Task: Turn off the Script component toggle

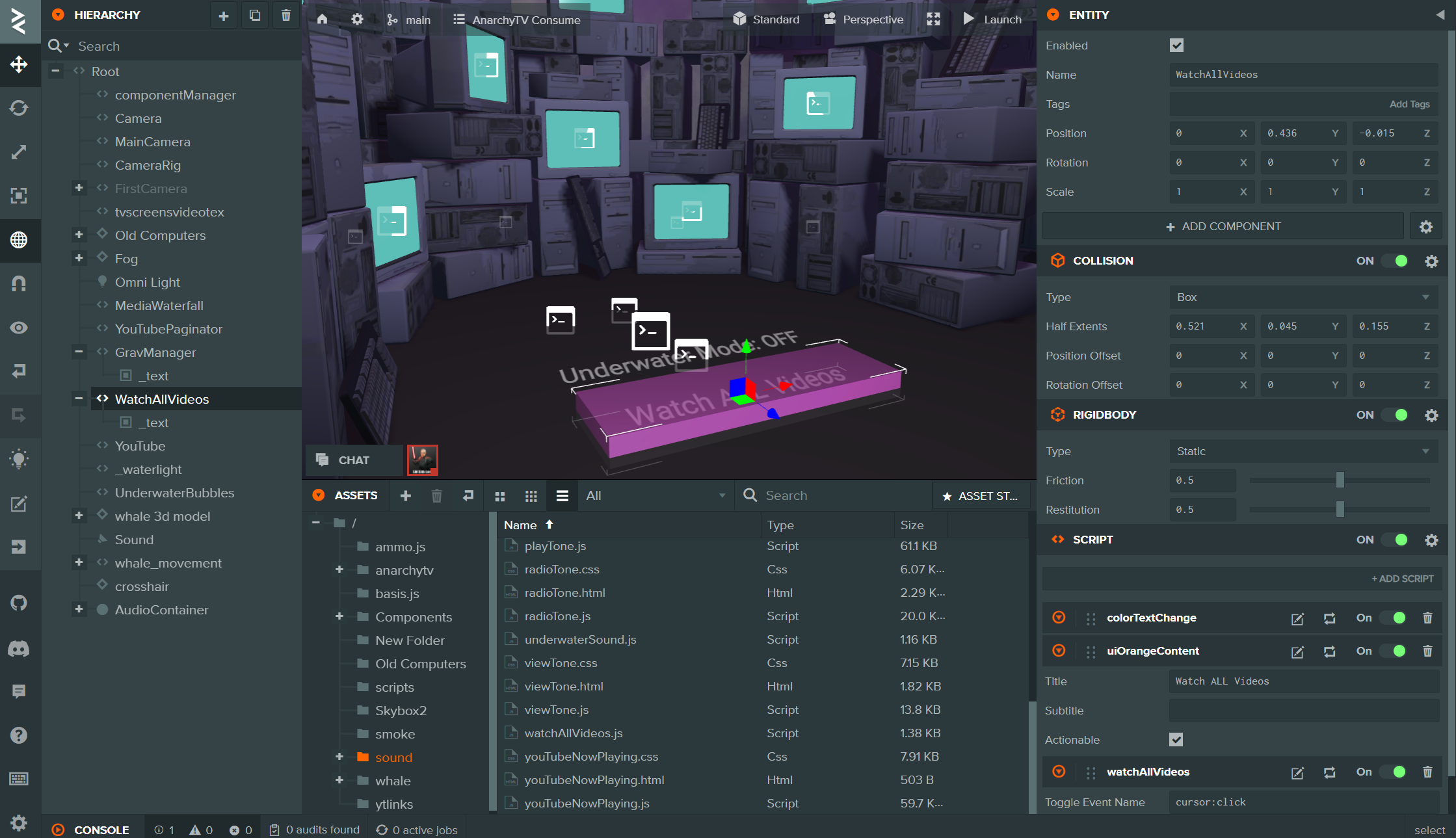Action: click(1395, 540)
